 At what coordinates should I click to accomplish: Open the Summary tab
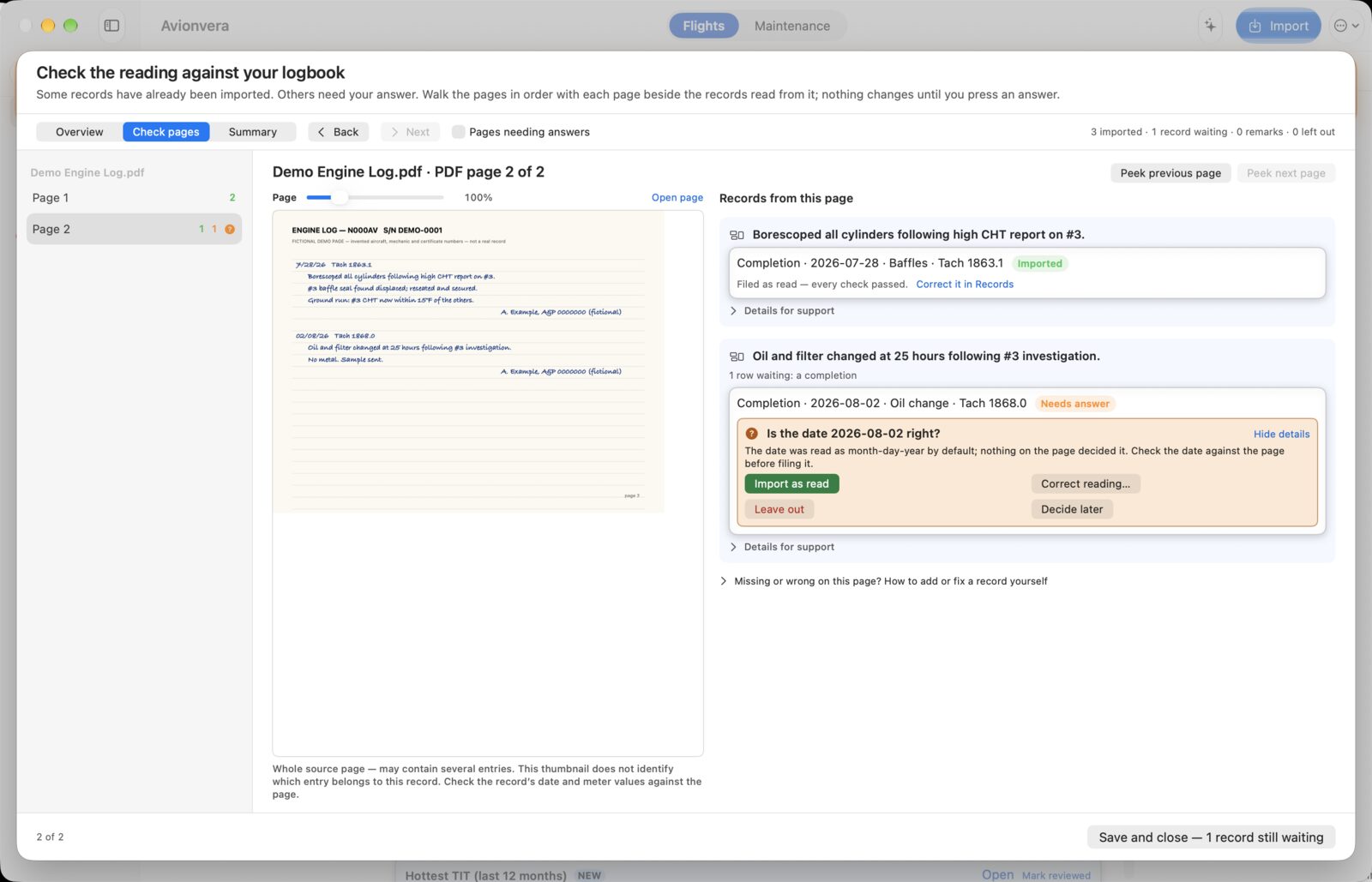point(253,132)
